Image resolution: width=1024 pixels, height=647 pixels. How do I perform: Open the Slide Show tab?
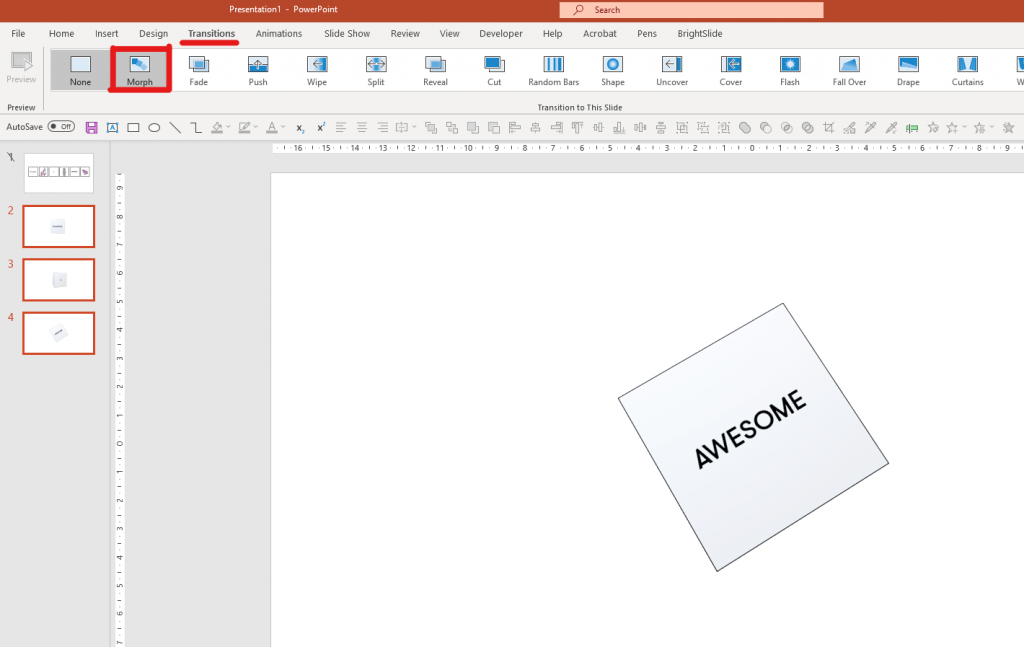pyautogui.click(x=346, y=33)
